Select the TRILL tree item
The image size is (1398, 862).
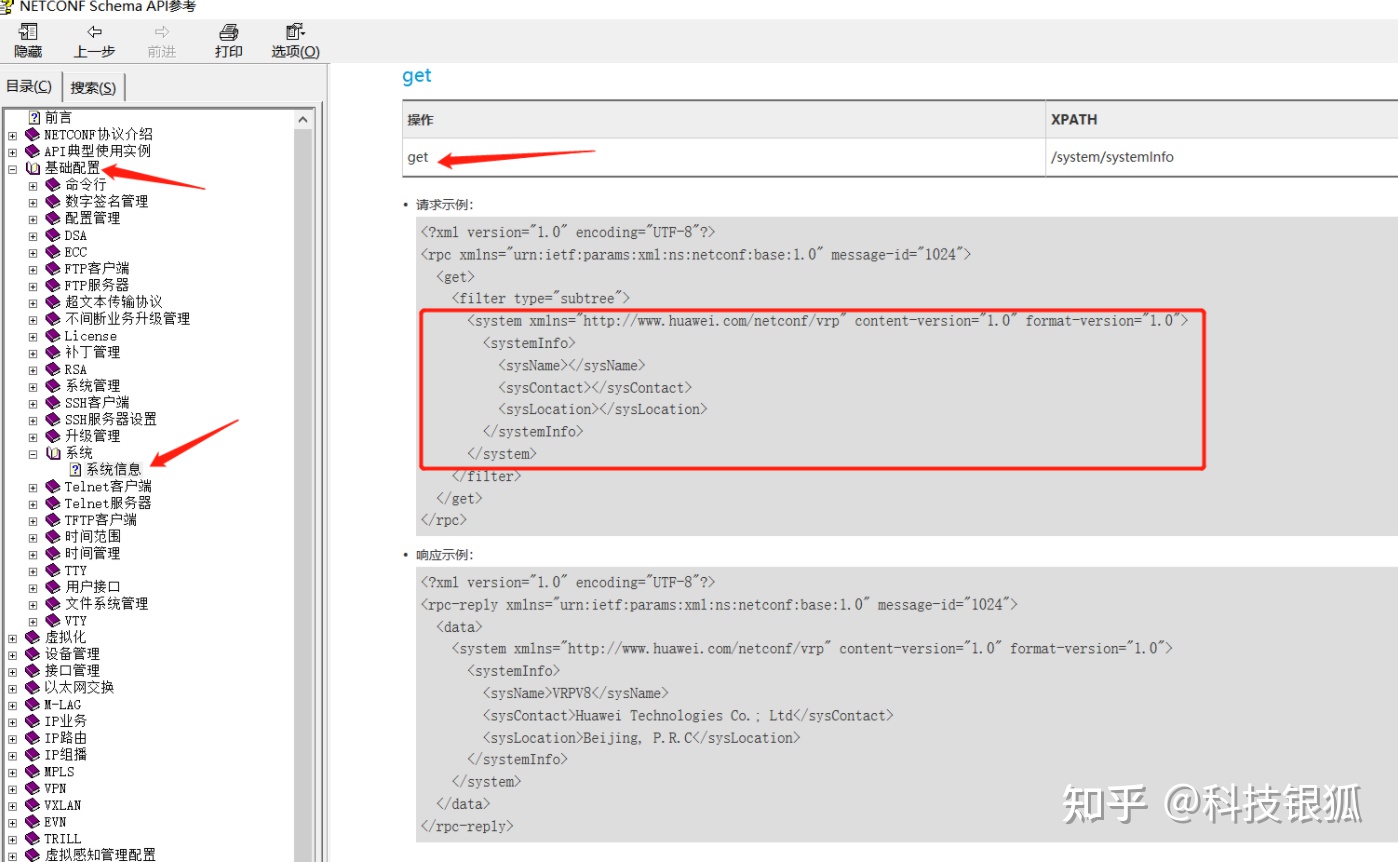click(63, 839)
